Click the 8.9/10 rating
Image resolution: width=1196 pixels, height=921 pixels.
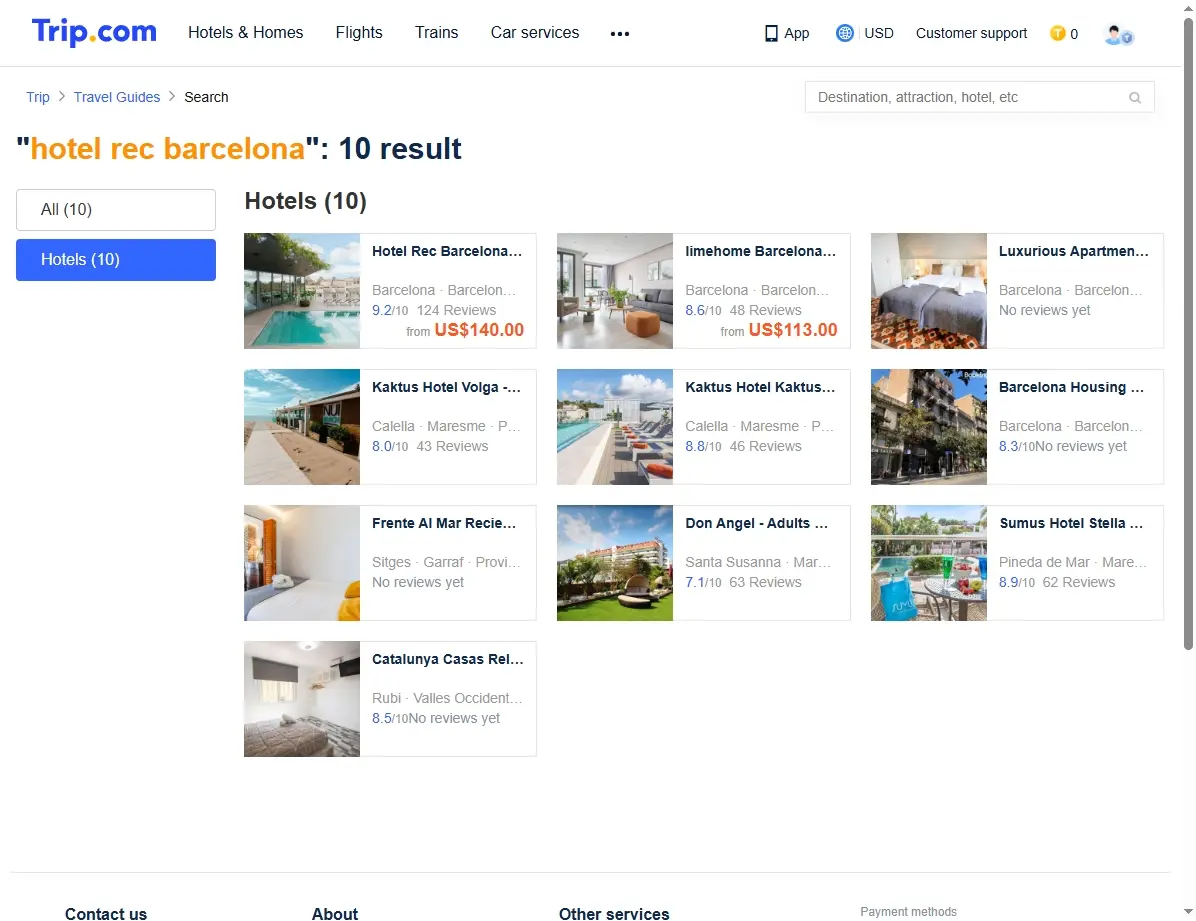tap(1017, 582)
